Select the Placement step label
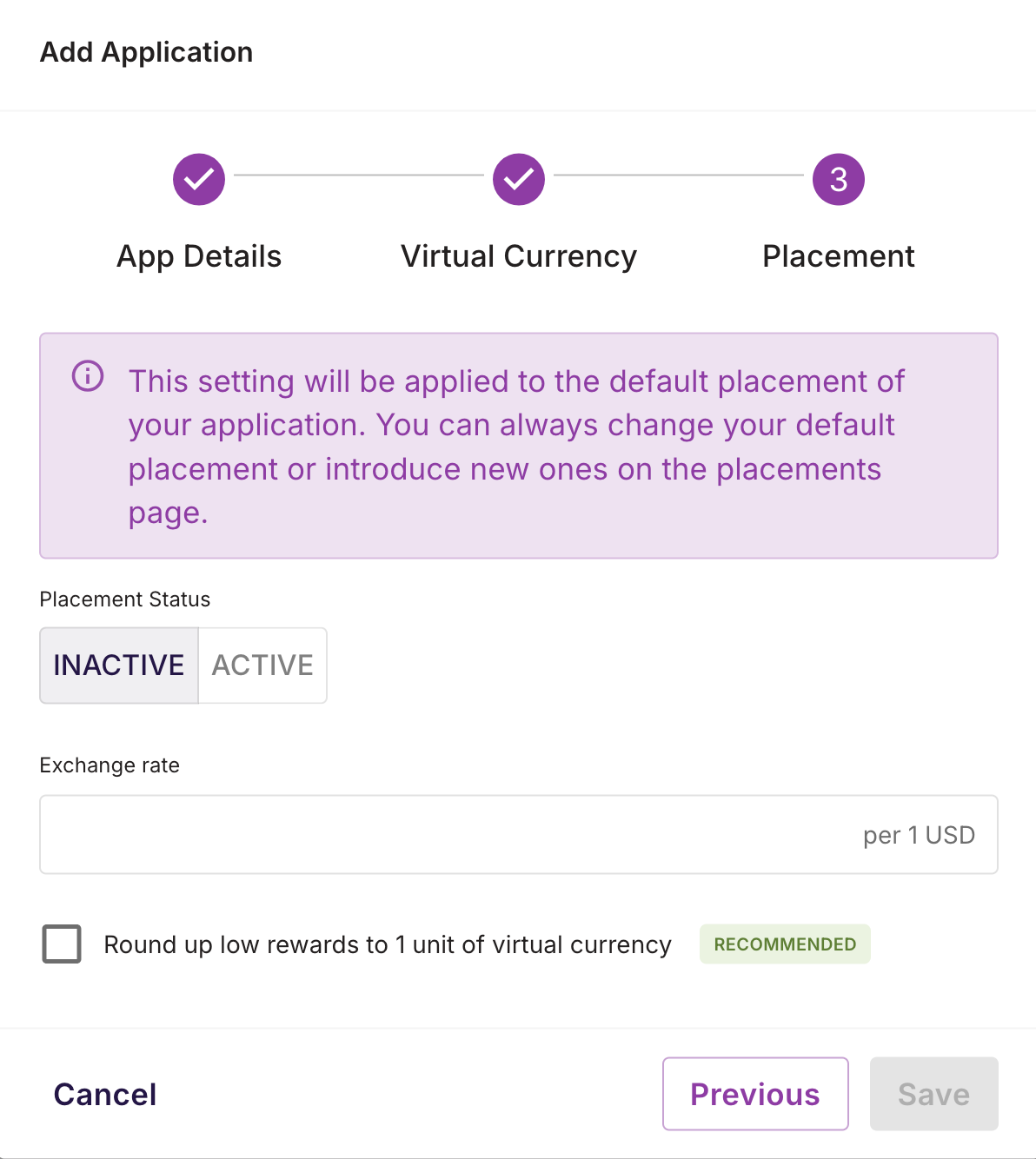Viewport: 1036px width, 1159px height. (x=839, y=256)
